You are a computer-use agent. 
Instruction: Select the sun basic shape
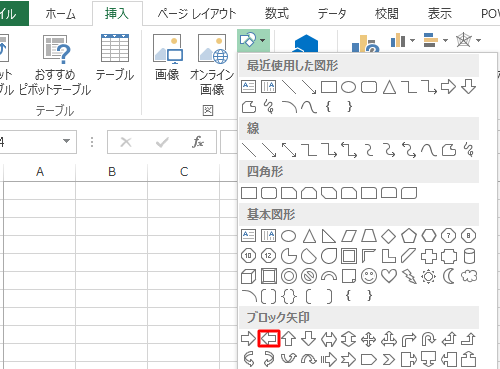point(429,276)
